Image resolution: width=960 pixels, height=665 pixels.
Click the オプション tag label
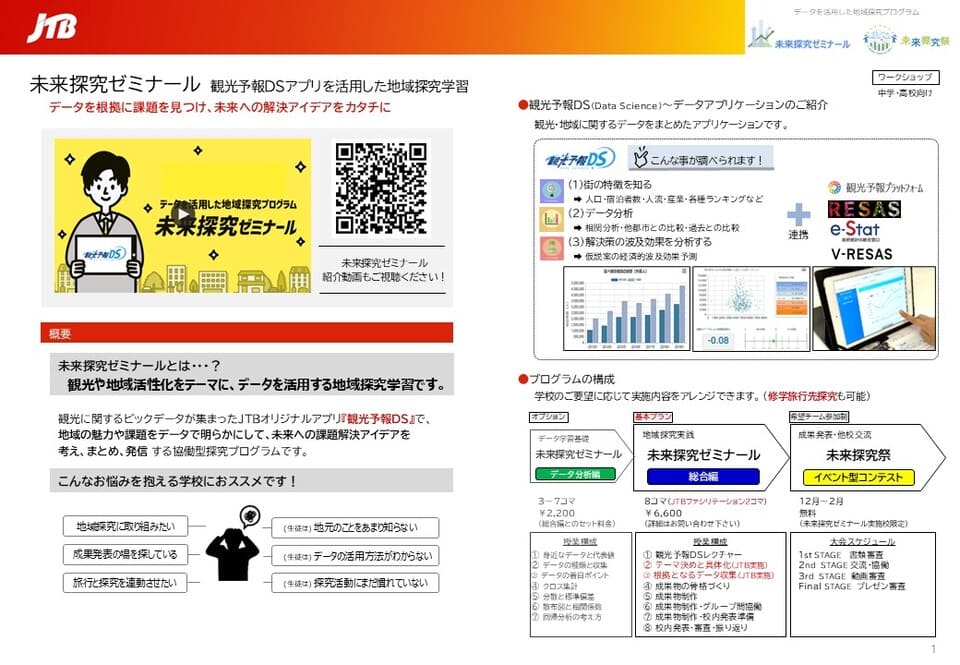coord(549,416)
